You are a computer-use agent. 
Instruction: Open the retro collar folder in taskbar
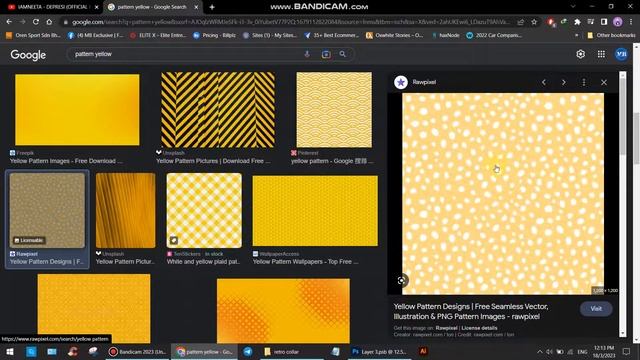(292, 351)
